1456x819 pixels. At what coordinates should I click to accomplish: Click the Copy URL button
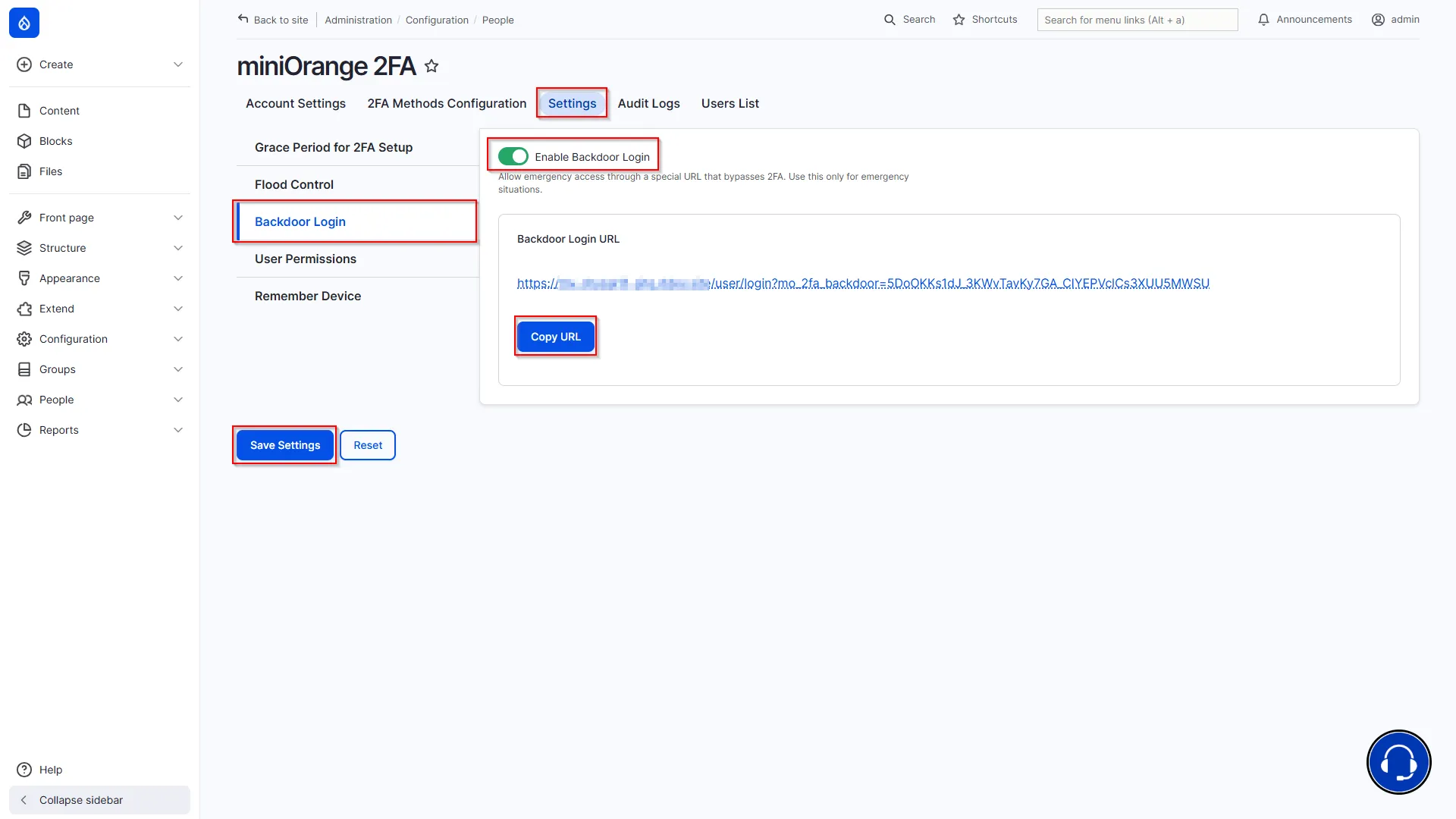[555, 337]
